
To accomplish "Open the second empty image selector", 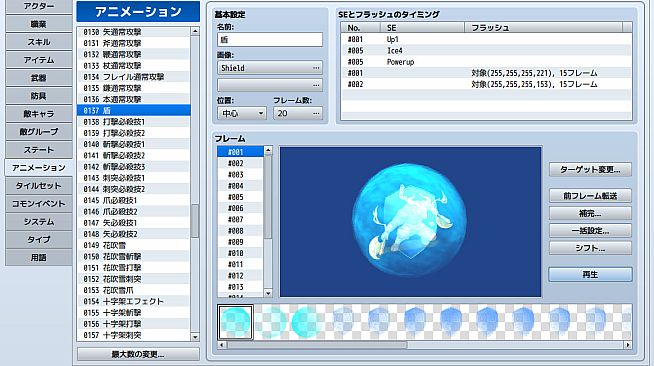I will point(270,85).
